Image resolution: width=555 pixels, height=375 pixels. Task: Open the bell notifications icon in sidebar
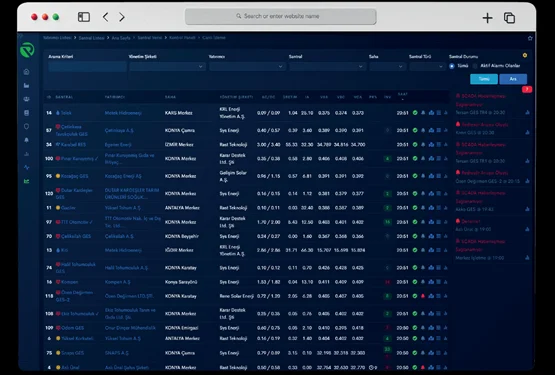tap(27, 140)
